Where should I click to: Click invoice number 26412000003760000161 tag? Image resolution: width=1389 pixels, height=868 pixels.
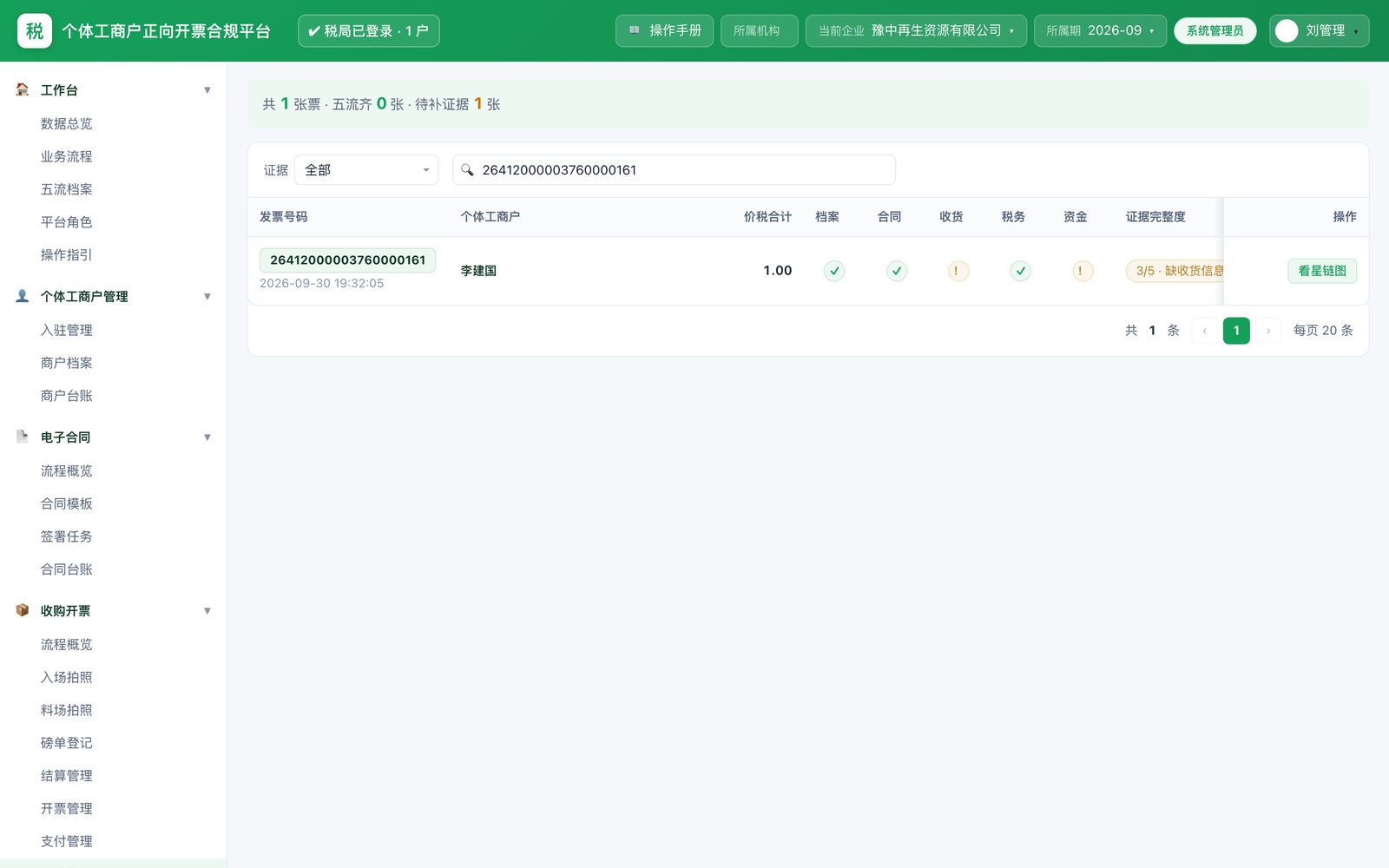(347, 260)
